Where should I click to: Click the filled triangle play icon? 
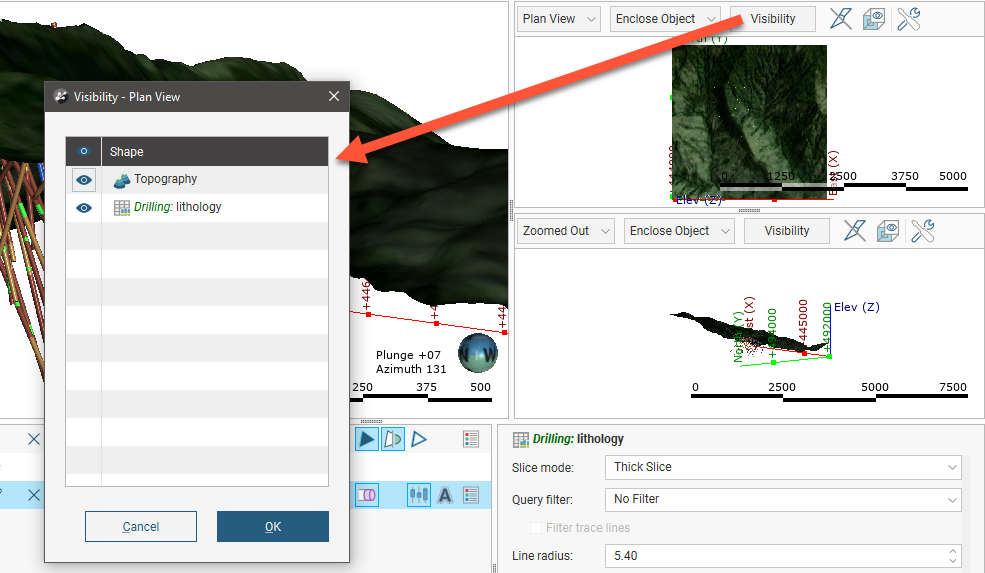click(367, 439)
